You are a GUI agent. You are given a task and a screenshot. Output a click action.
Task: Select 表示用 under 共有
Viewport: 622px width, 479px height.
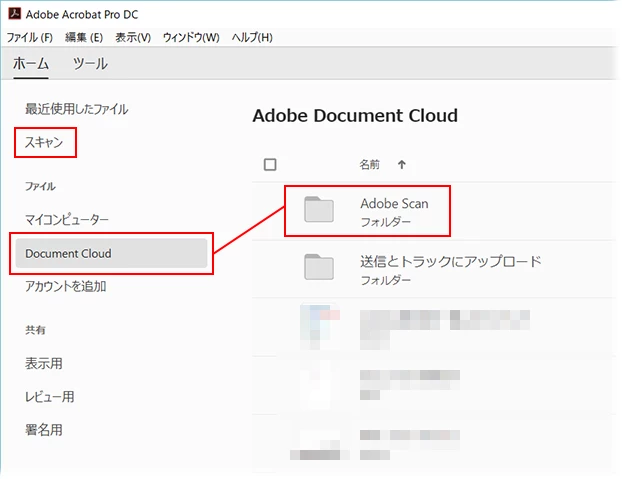44,363
